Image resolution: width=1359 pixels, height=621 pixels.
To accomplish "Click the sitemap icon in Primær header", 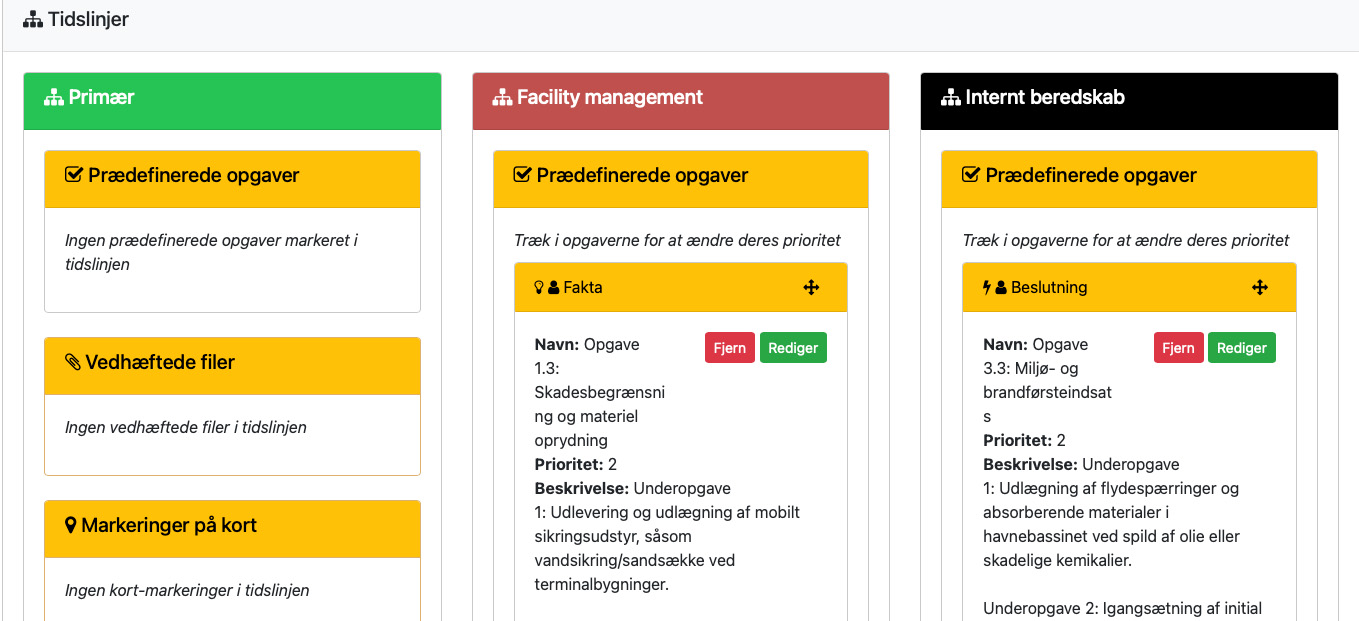I will 54,98.
